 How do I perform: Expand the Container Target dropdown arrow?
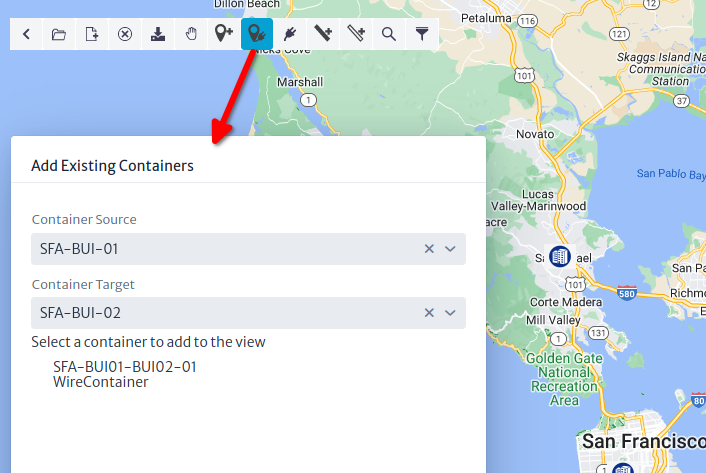click(450, 313)
